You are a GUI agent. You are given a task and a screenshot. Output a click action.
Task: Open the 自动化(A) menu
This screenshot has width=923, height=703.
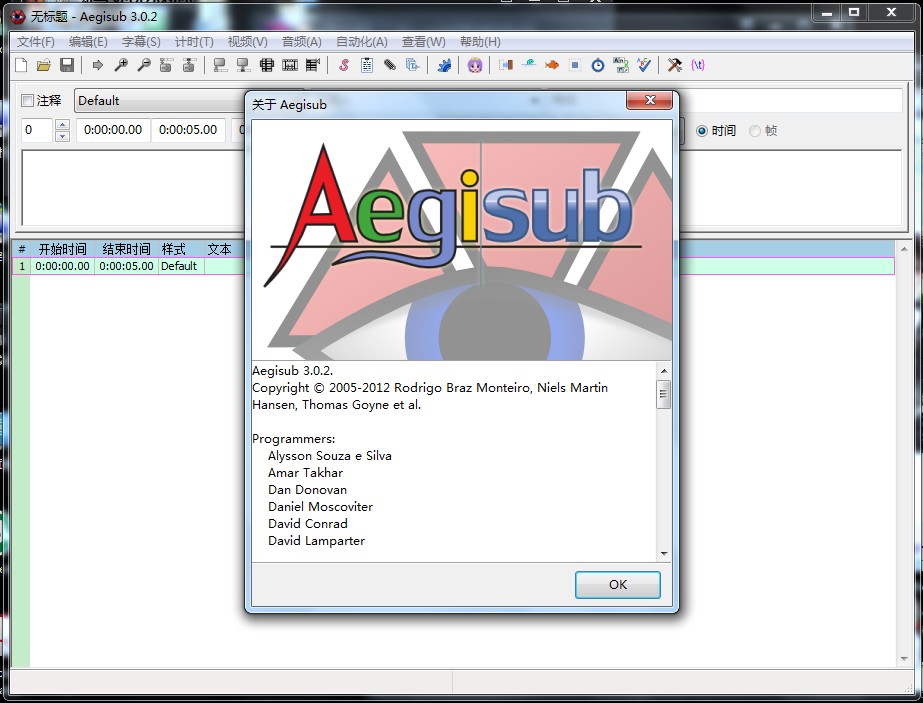361,42
